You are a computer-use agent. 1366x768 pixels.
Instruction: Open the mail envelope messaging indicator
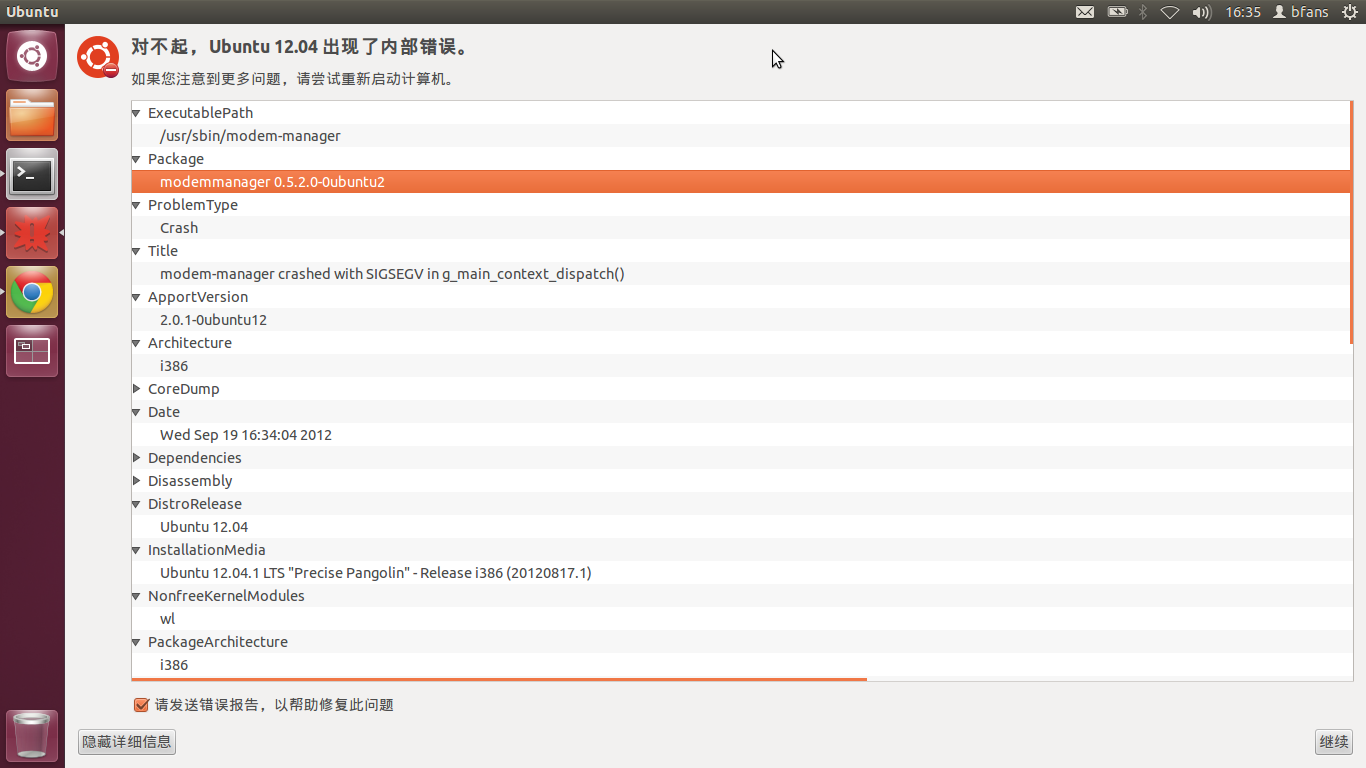(1085, 12)
